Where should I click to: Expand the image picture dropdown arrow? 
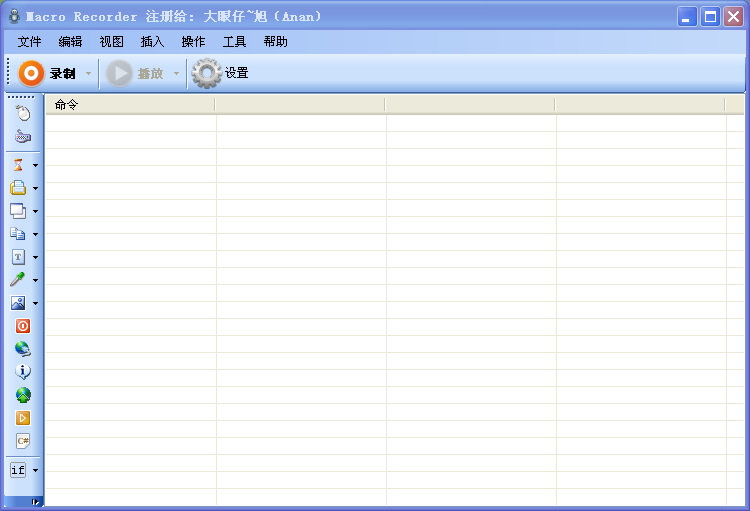[35, 303]
